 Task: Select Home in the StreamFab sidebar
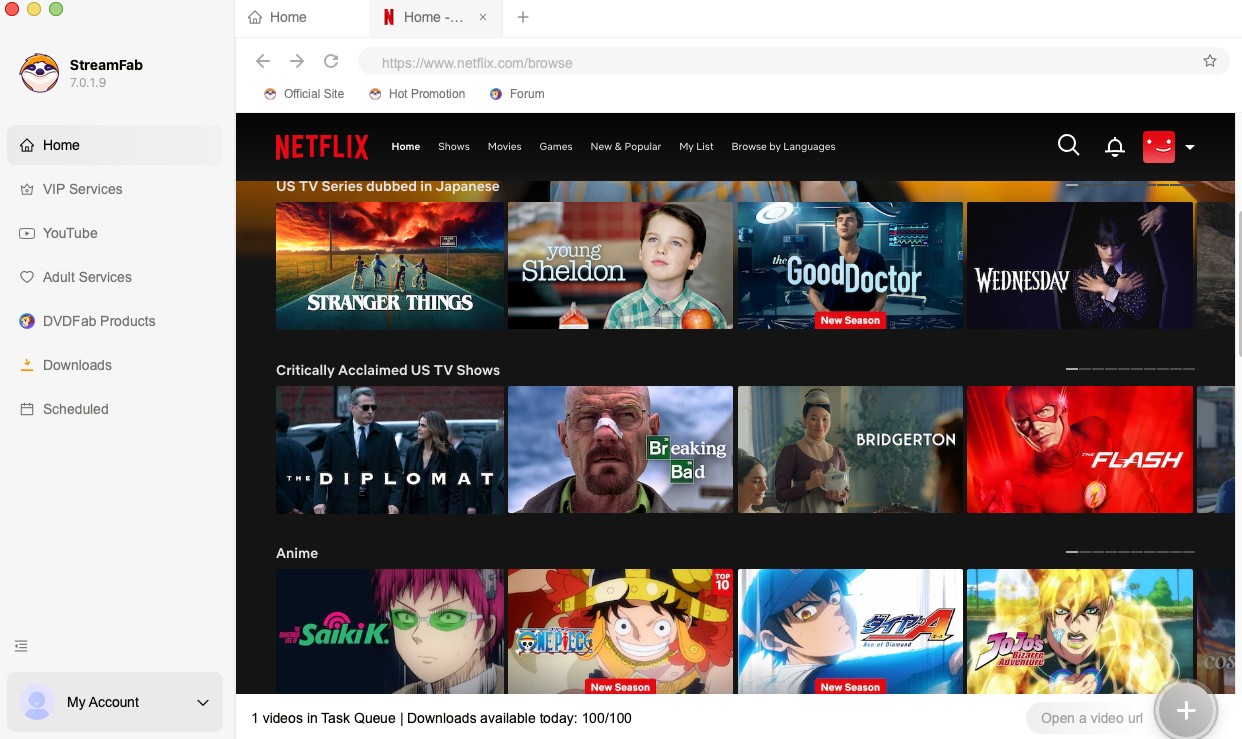pyautogui.click(x=115, y=145)
